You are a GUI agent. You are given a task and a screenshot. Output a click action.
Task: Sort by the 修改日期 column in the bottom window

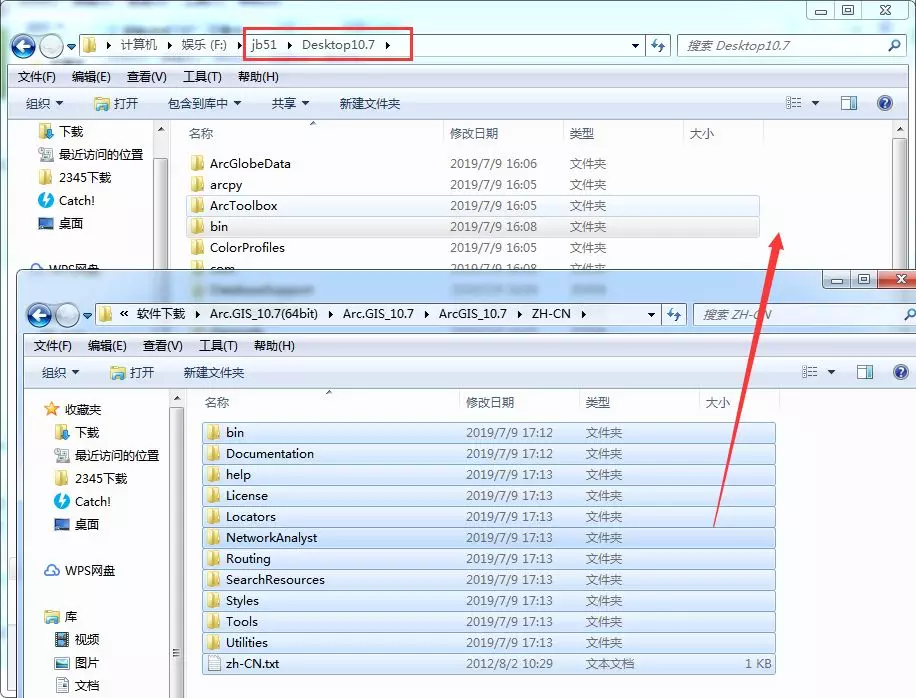tap(490, 402)
